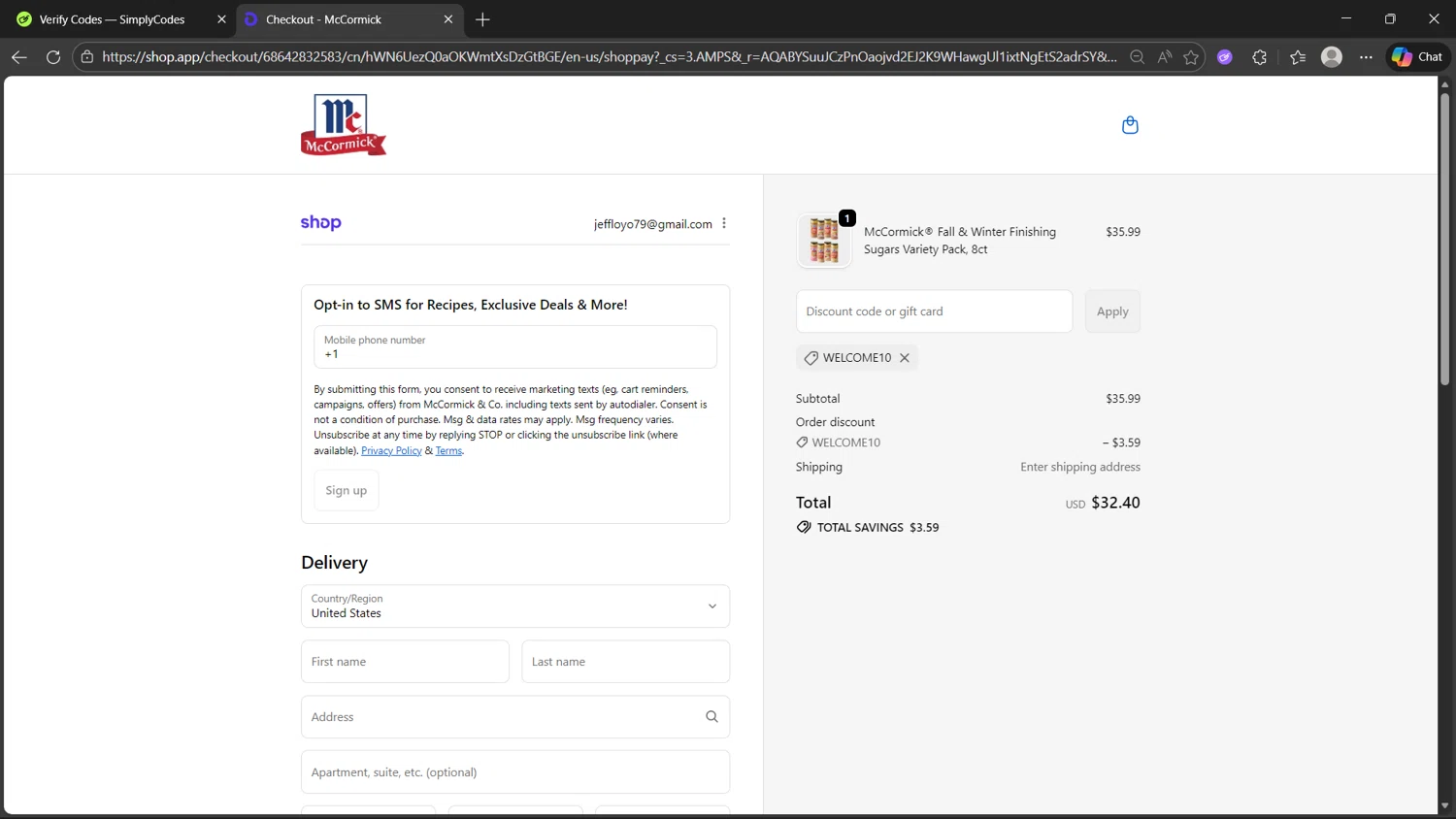The height and width of the screenshot is (819, 1456).
Task: Go back with the browser back arrow
Action: tap(18, 57)
